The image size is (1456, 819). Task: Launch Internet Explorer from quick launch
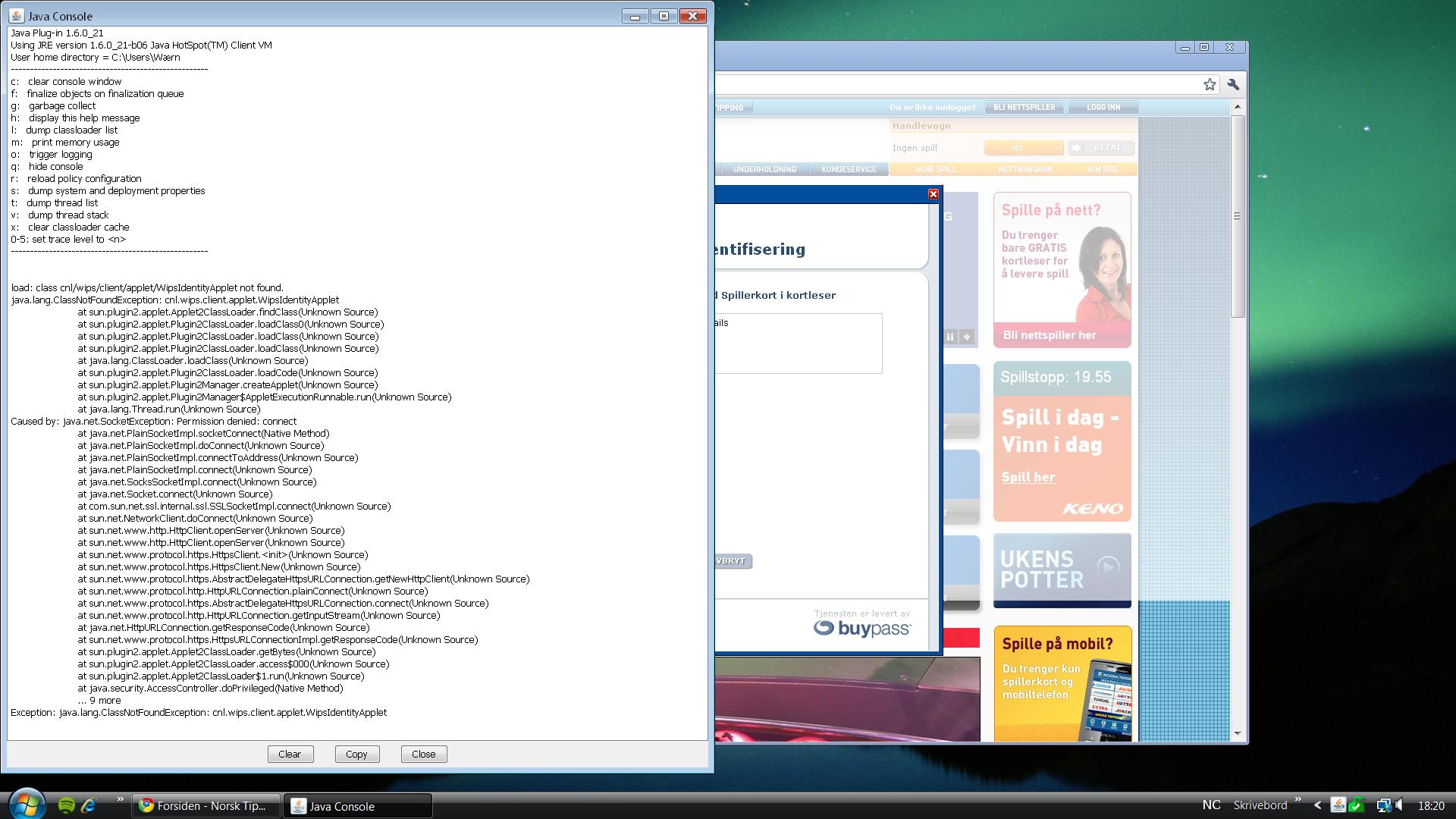pyautogui.click(x=89, y=805)
